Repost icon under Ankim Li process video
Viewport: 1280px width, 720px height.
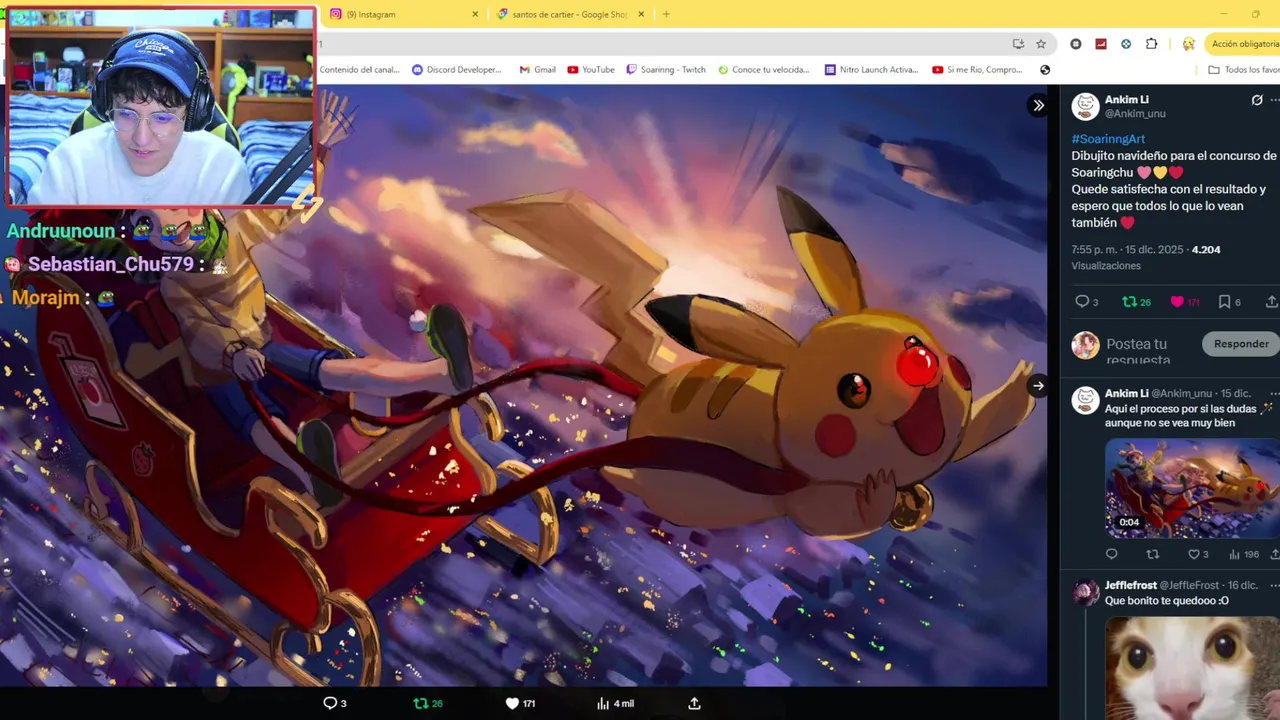[x=1152, y=554]
